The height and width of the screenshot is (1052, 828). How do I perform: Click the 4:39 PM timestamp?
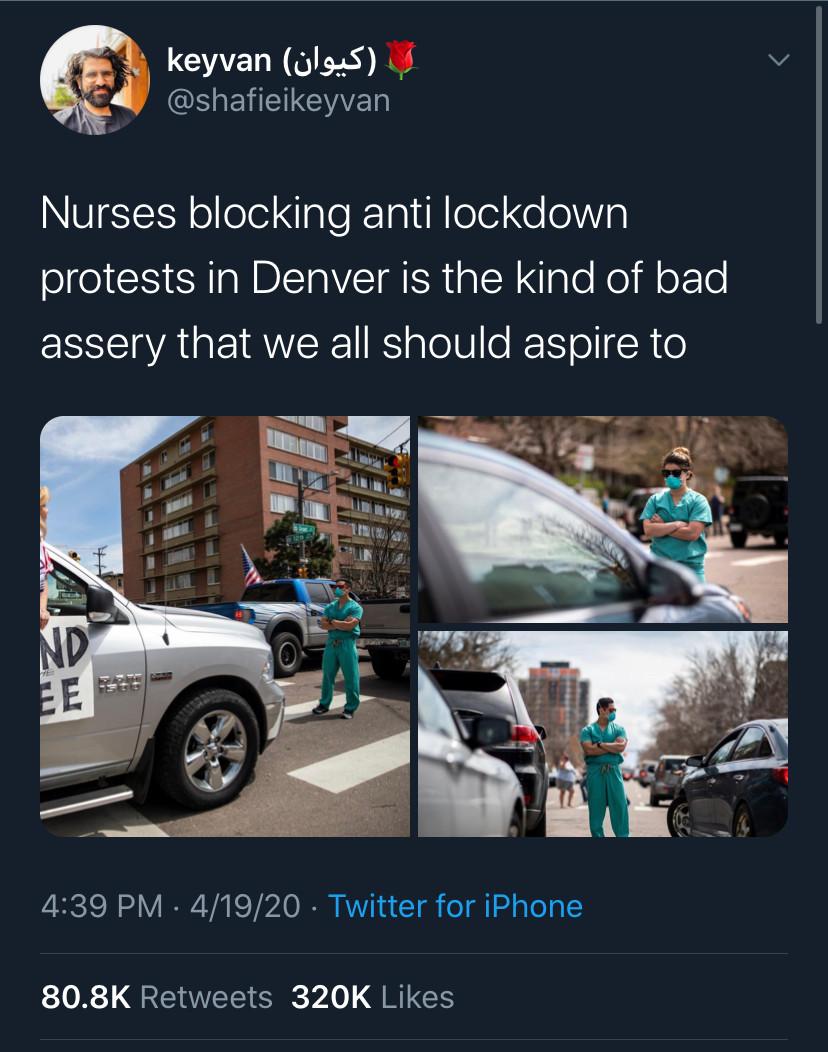click(101, 906)
